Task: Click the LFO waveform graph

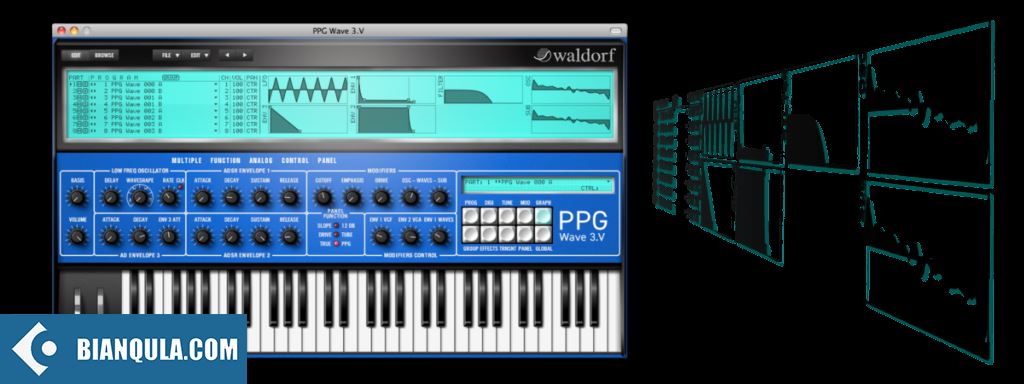Action: click(308, 89)
